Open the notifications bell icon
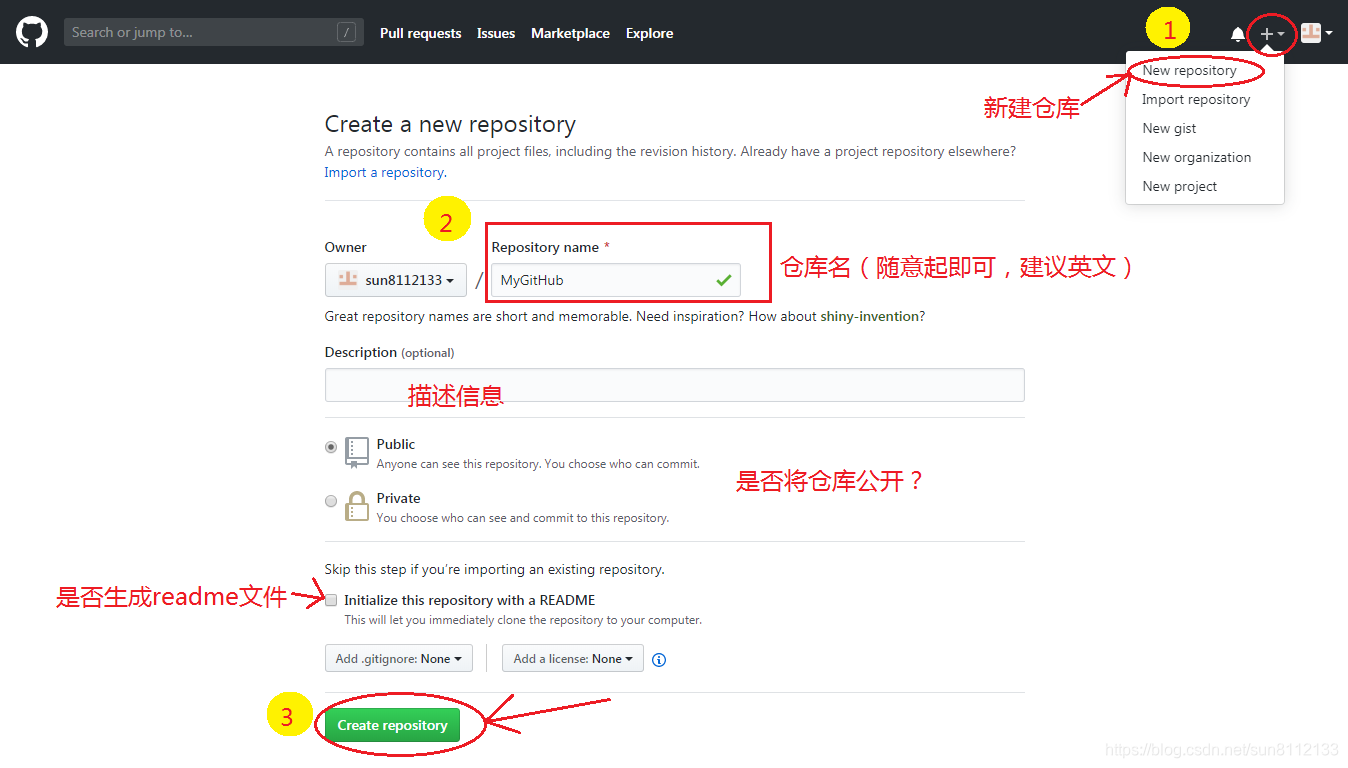The width and height of the screenshot is (1348, 768). click(x=1238, y=34)
